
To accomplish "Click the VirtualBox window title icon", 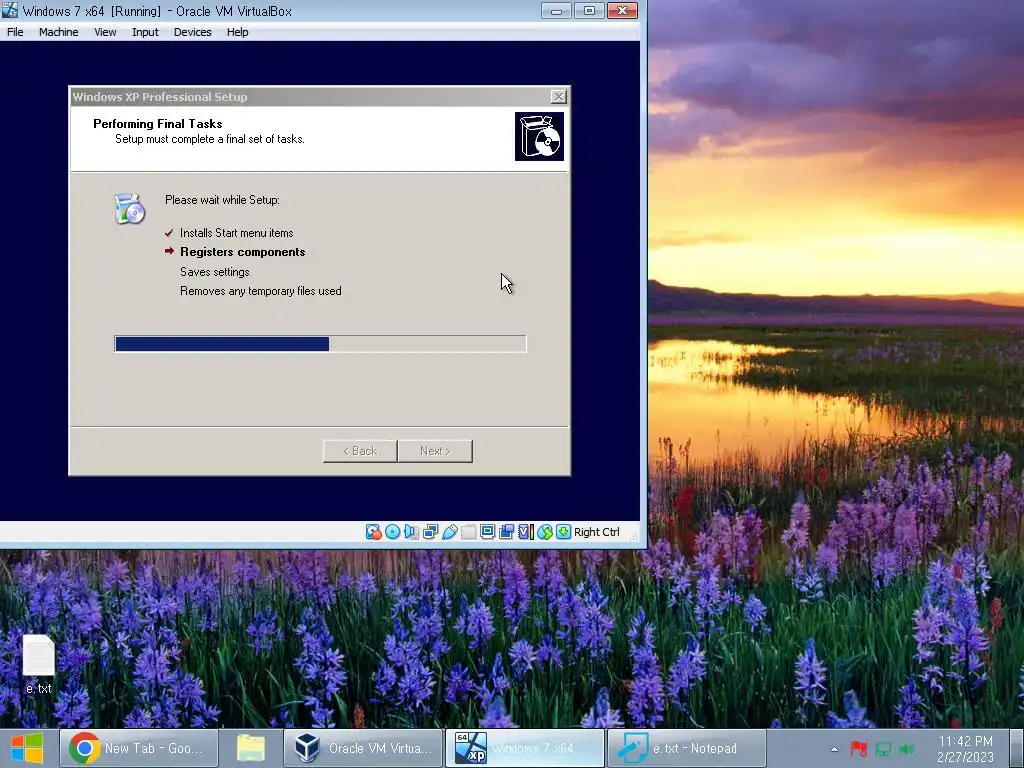I will point(9,10).
